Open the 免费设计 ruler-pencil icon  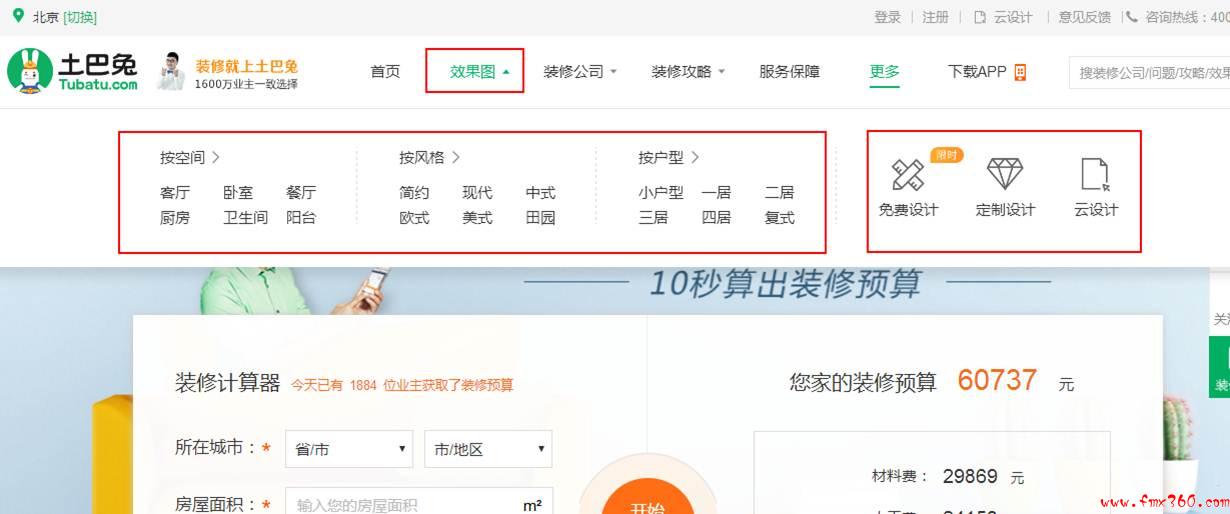tap(908, 175)
